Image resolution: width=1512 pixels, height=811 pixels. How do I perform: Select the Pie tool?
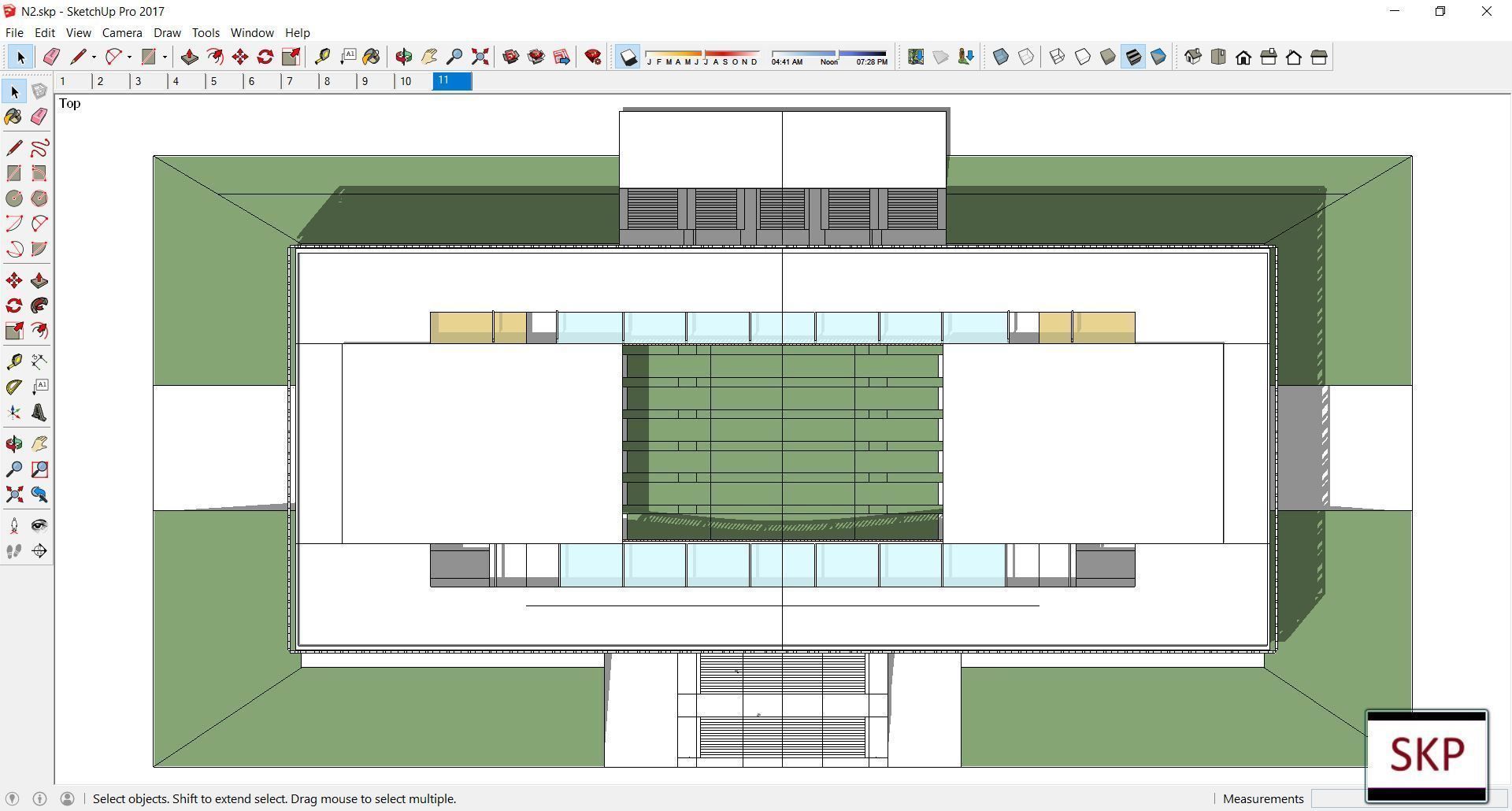39,249
